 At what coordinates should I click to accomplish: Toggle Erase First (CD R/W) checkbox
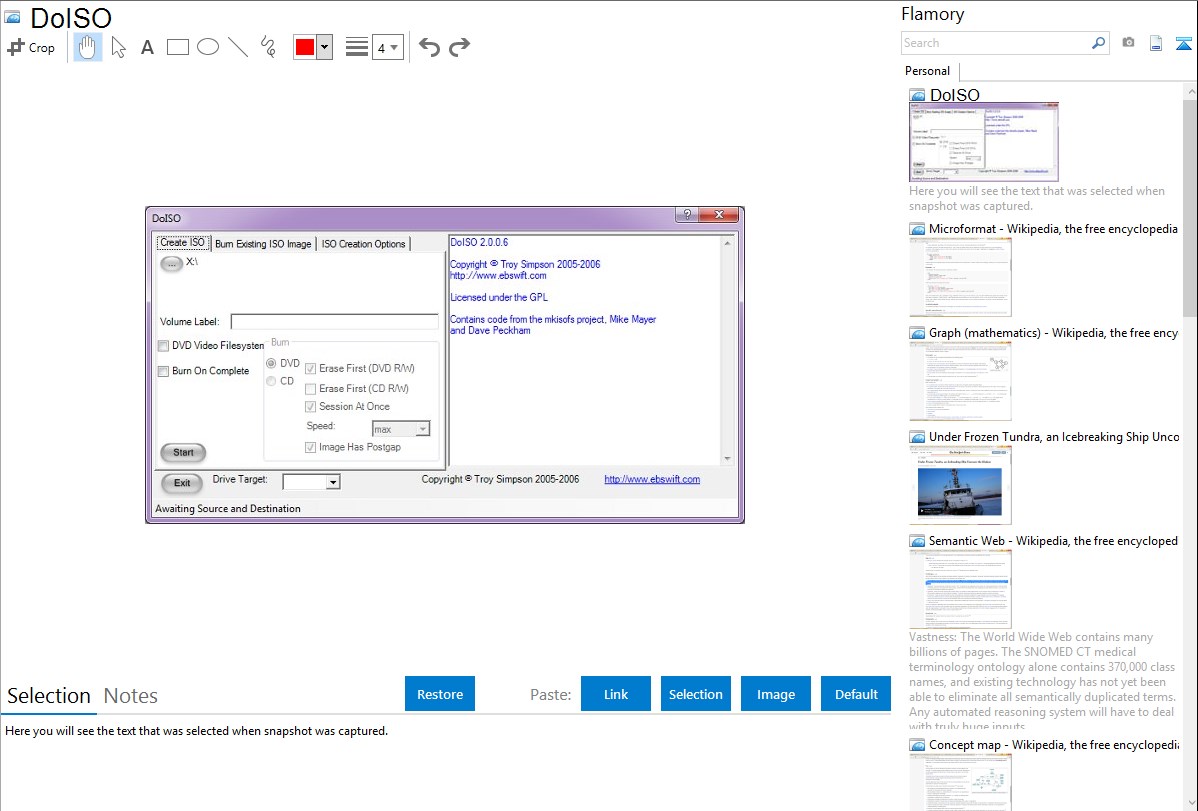pos(310,388)
